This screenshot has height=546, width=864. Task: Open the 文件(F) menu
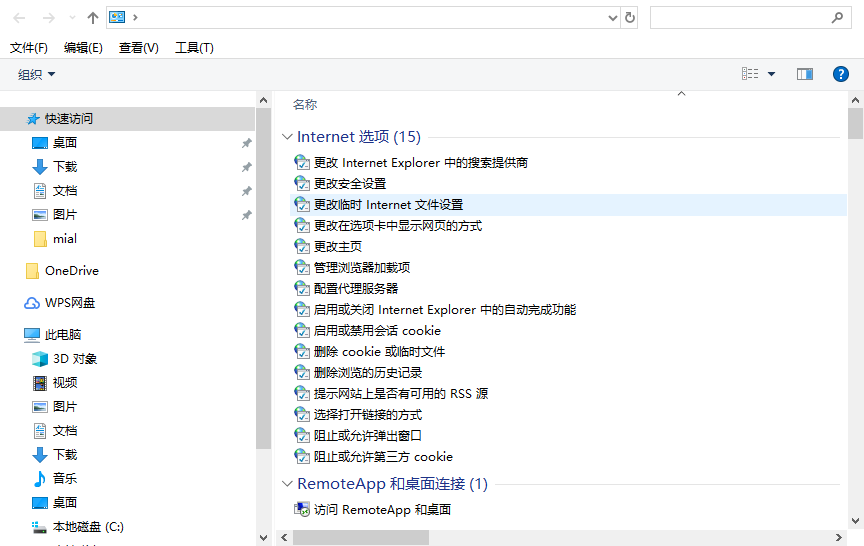point(29,48)
